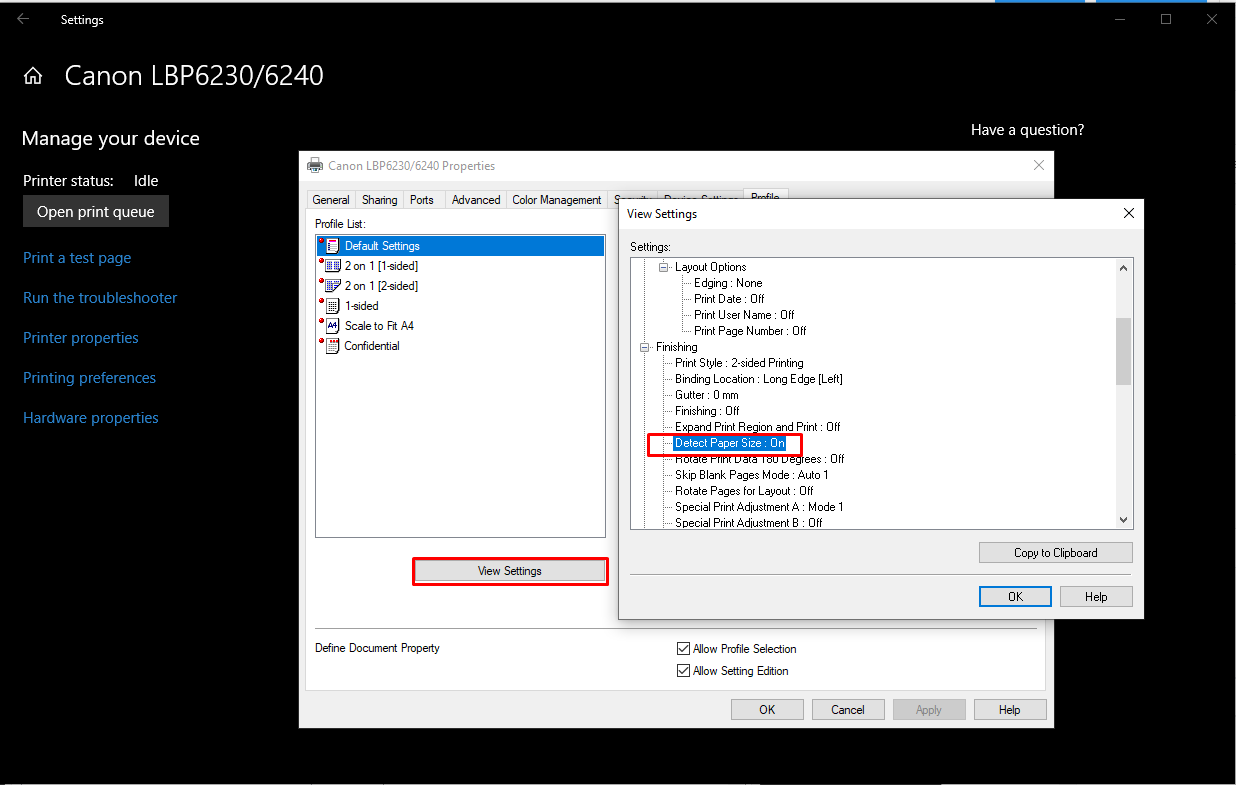Click OK in View Settings dialog
The width and height of the screenshot is (1236, 785).
coord(1015,597)
